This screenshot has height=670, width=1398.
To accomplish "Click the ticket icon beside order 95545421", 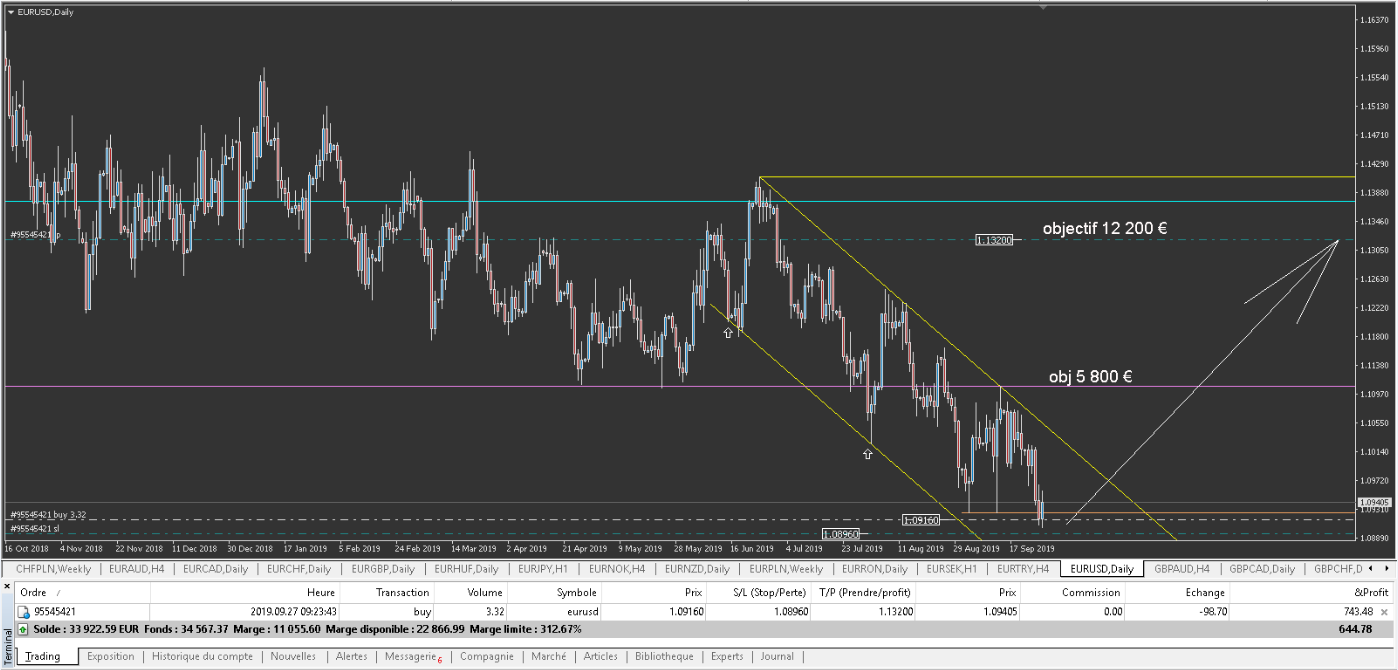I will pos(23,611).
